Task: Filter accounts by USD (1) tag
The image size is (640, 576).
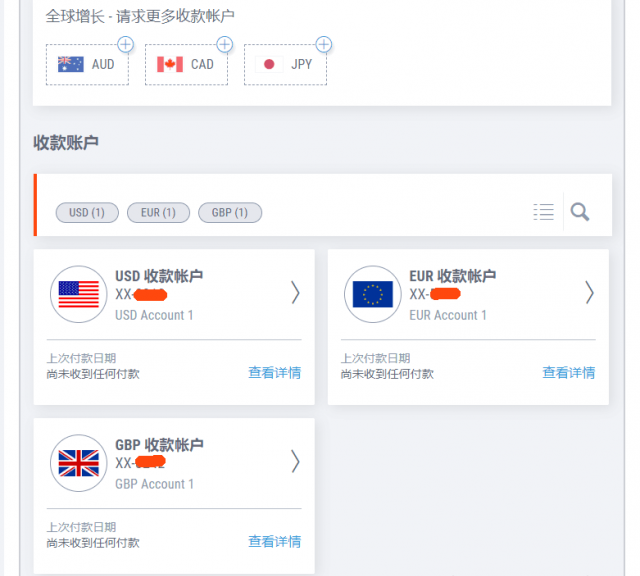Action: tap(87, 213)
